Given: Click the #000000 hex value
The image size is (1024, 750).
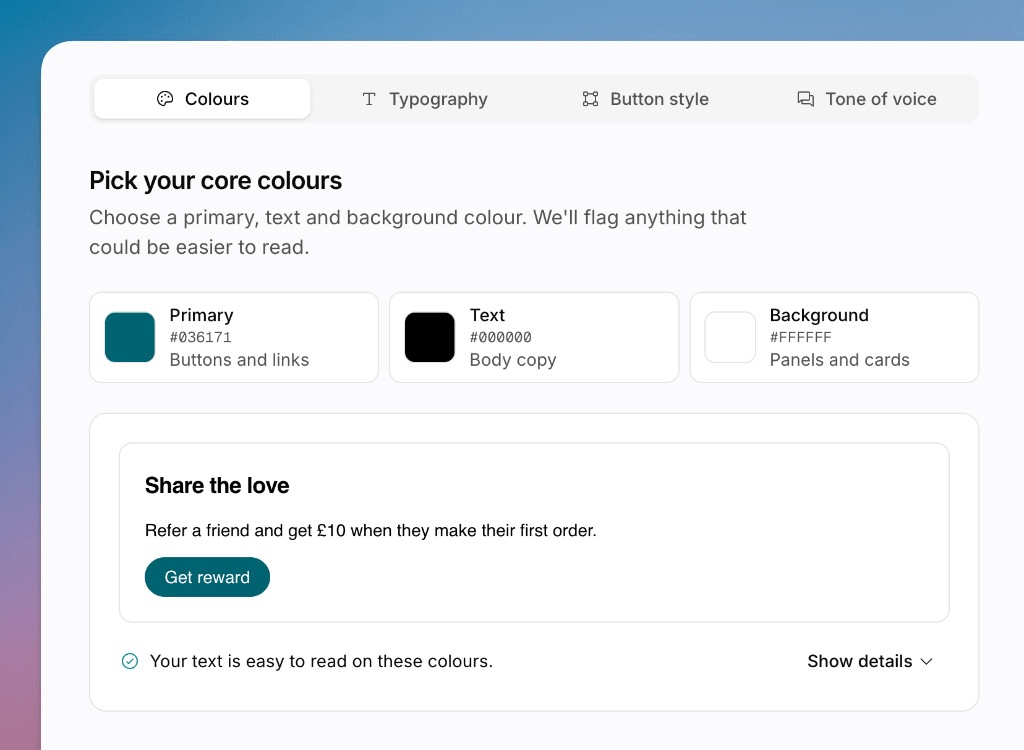Looking at the screenshot, I should [501, 337].
